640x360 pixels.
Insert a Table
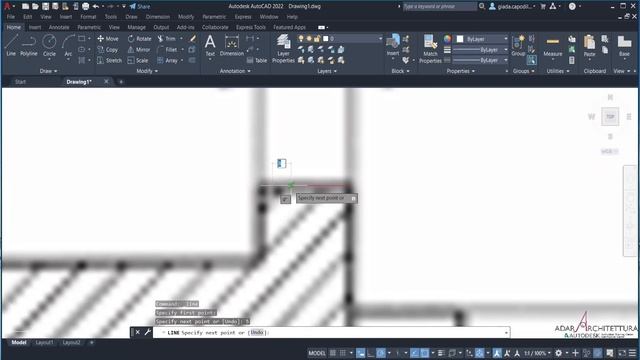(x=257, y=60)
